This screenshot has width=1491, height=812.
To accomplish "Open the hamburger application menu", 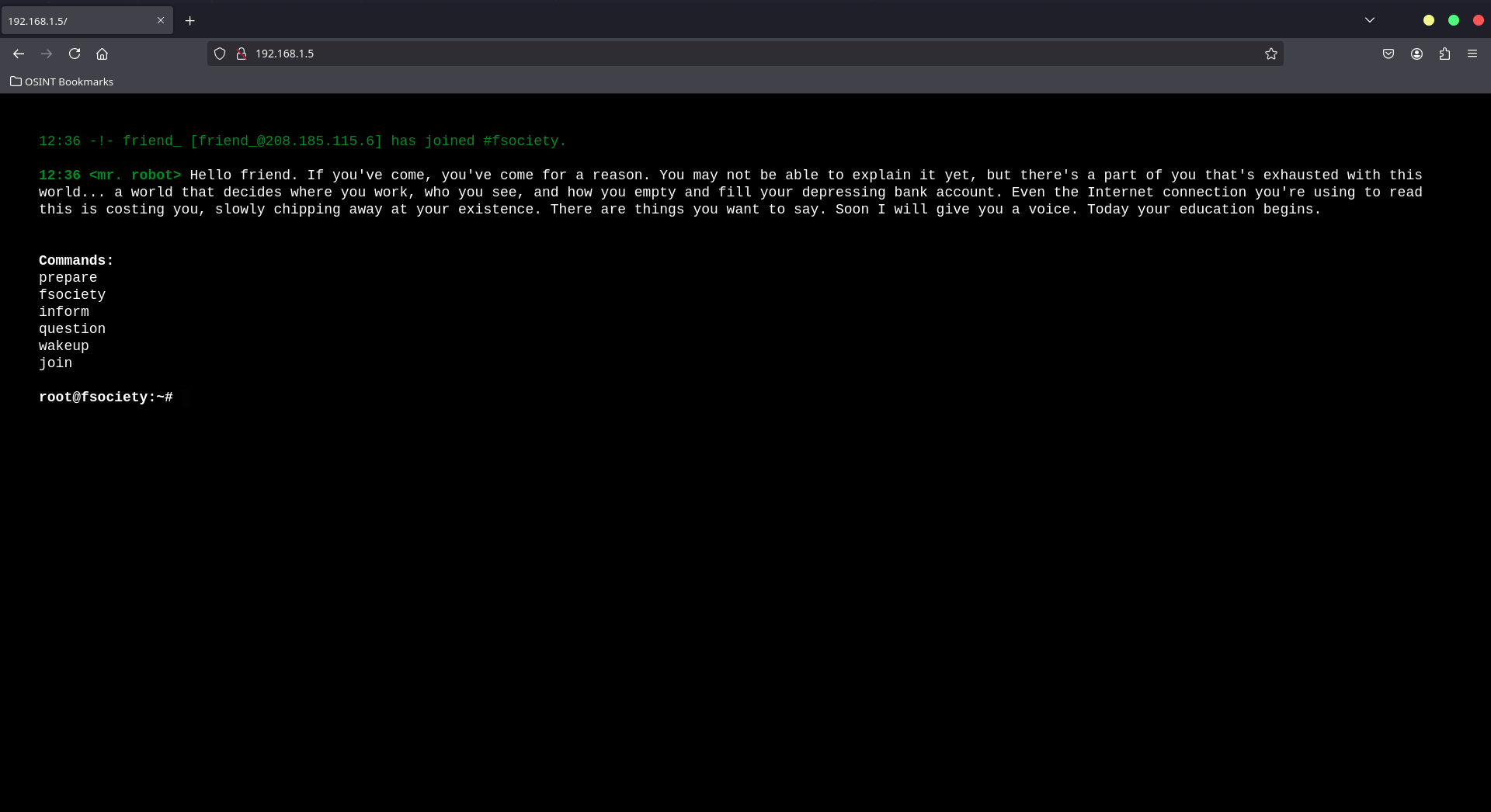I will [1472, 54].
